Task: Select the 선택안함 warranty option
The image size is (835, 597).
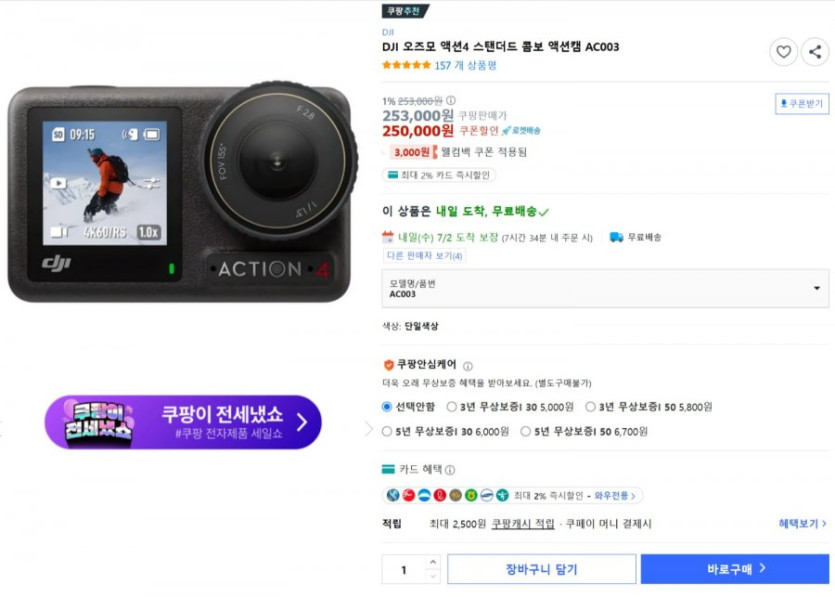Action: click(x=387, y=407)
